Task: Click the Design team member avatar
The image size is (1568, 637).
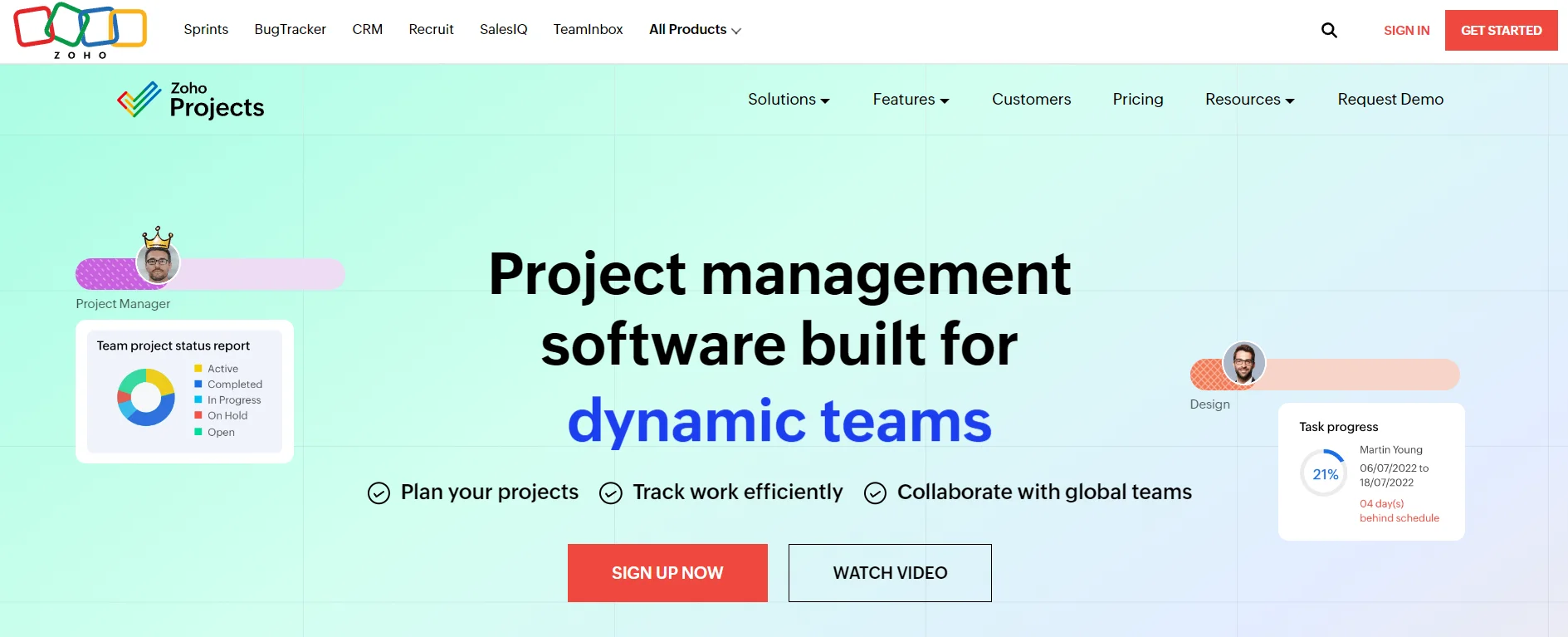Action: [x=1243, y=363]
